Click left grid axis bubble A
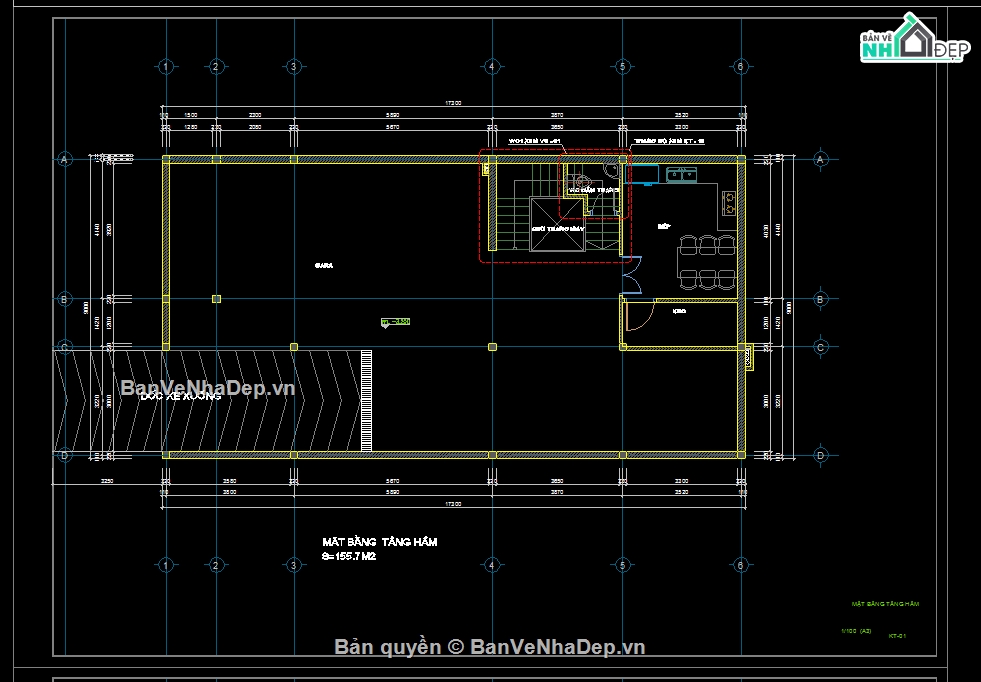 click(65, 159)
